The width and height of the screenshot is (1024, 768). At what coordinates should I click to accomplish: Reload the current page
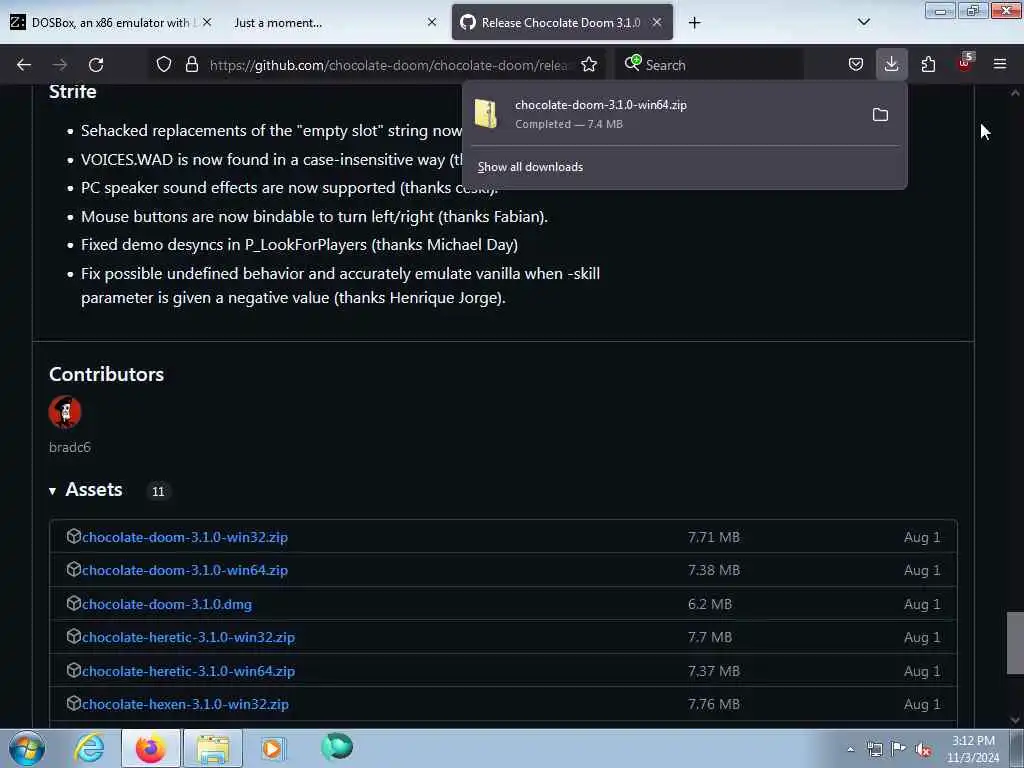(96, 65)
